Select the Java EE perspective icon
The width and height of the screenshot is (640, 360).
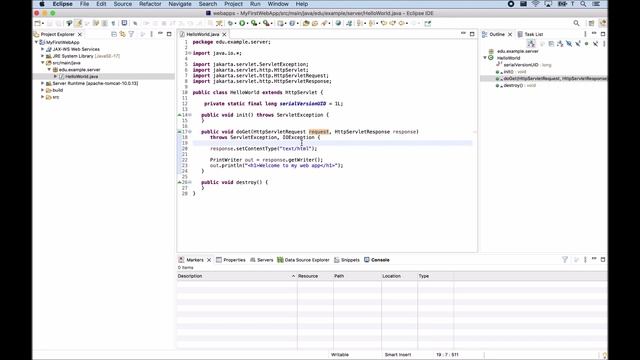click(603, 23)
